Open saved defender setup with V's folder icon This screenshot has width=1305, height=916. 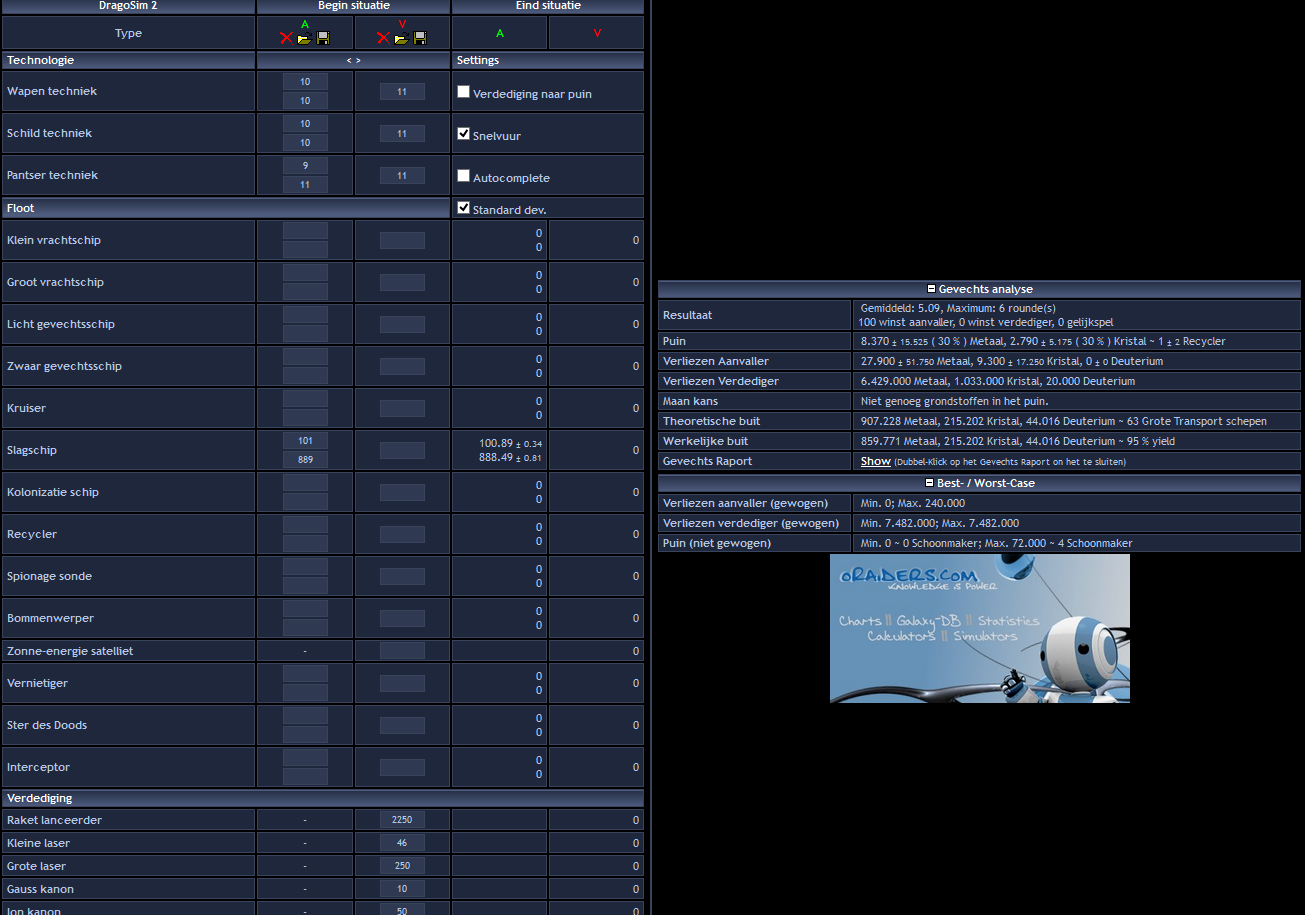401,39
